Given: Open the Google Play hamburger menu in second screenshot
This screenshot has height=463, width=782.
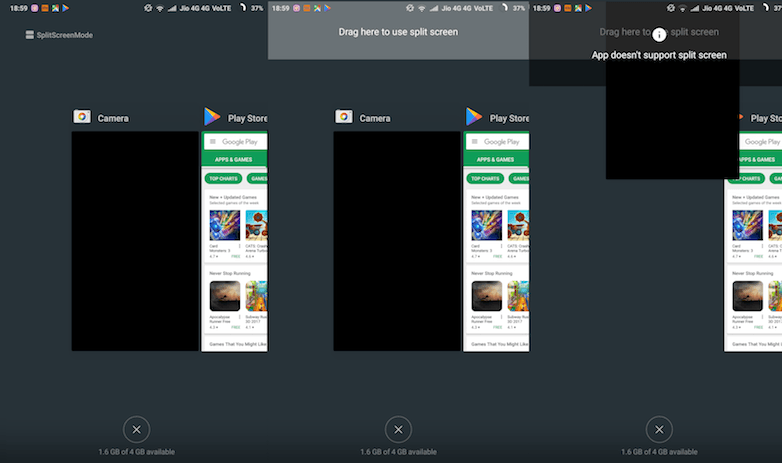Looking at the screenshot, I should click(475, 142).
